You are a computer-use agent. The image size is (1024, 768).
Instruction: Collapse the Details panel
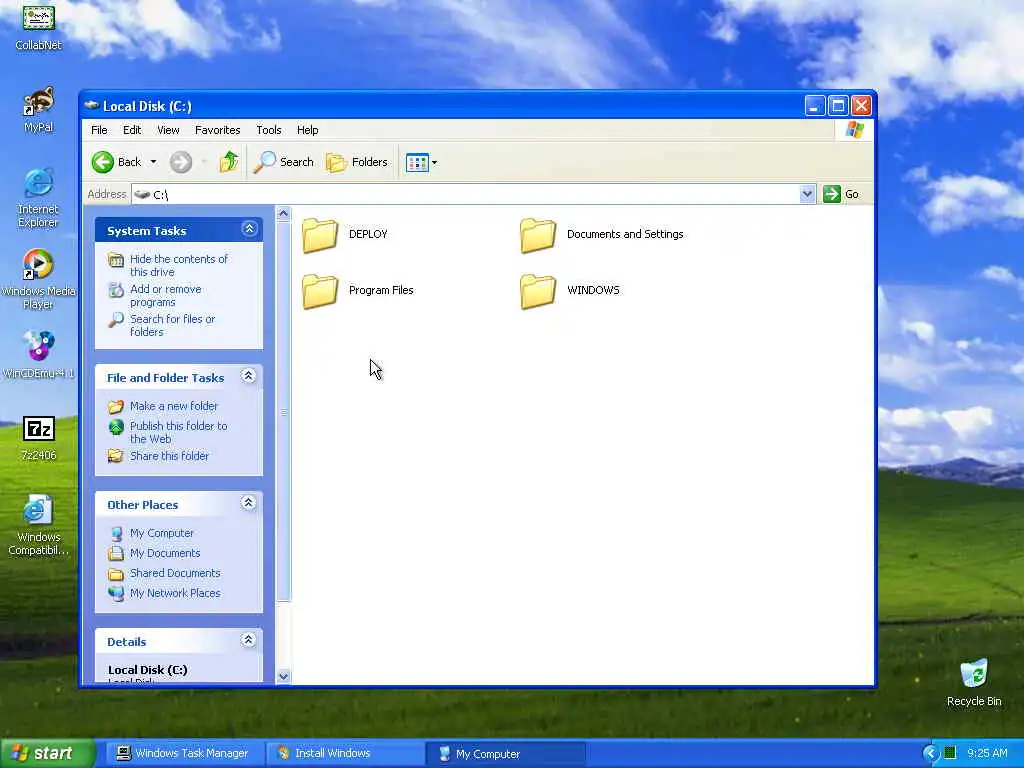pyautogui.click(x=248, y=640)
